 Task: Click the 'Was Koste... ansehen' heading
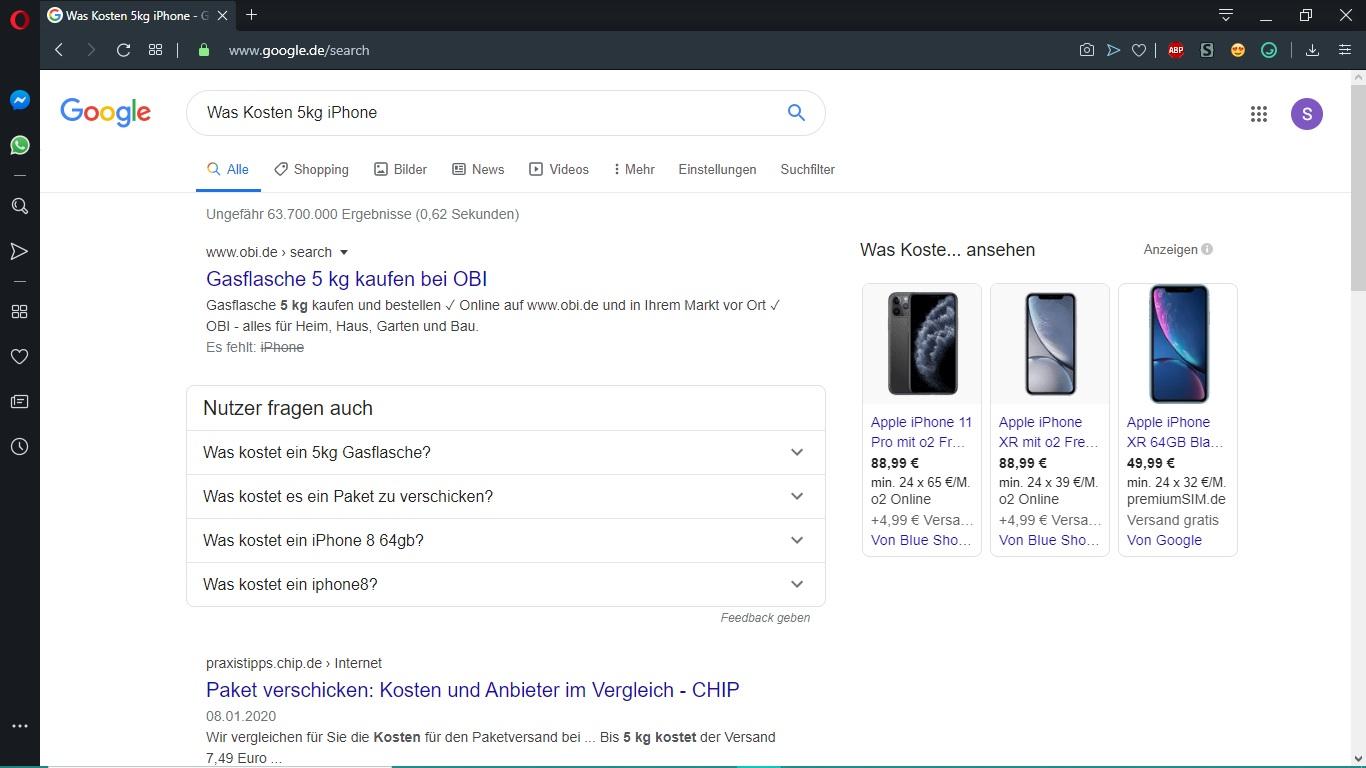pos(947,250)
